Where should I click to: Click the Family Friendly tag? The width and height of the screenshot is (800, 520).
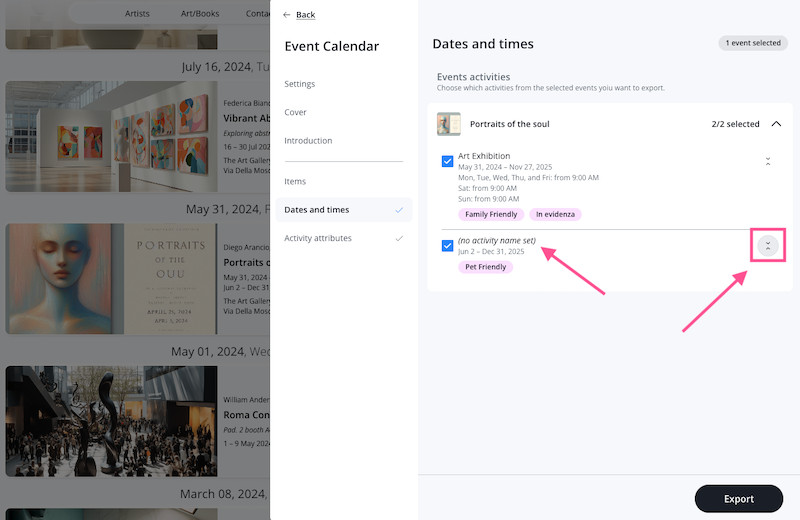(491, 214)
